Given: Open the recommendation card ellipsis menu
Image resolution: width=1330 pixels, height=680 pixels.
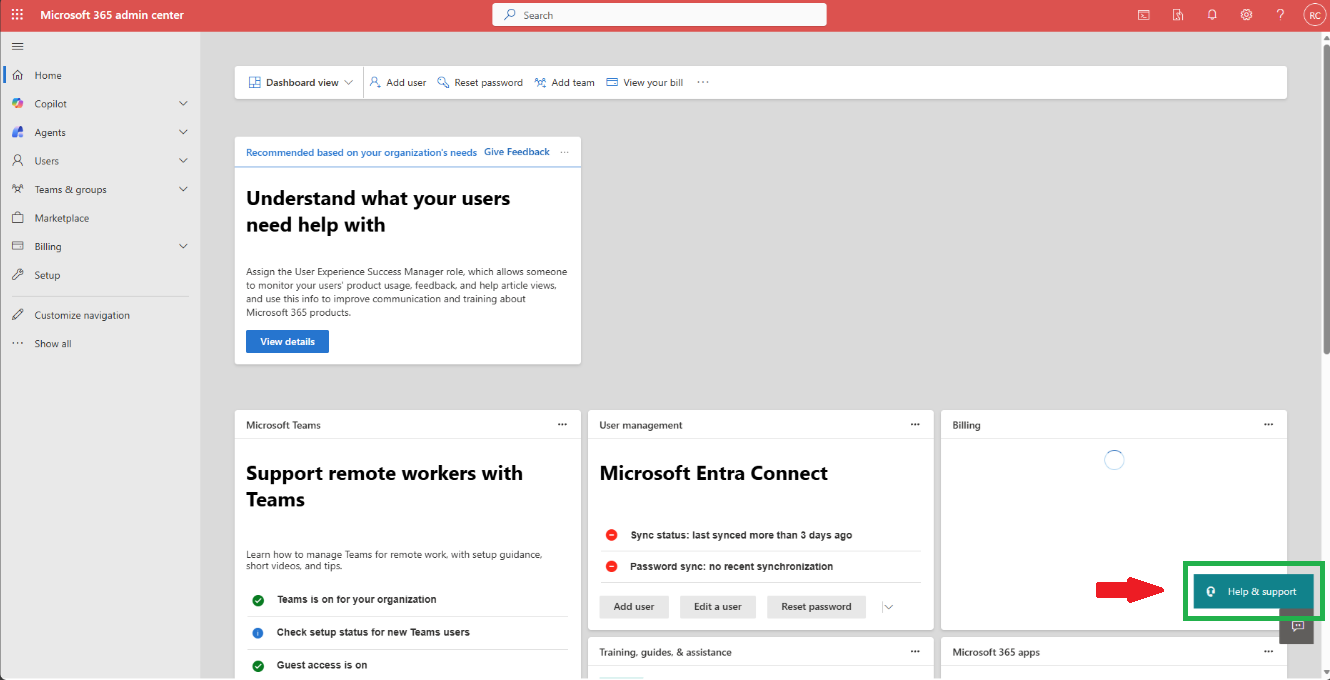Looking at the screenshot, I should pos(565,152).
